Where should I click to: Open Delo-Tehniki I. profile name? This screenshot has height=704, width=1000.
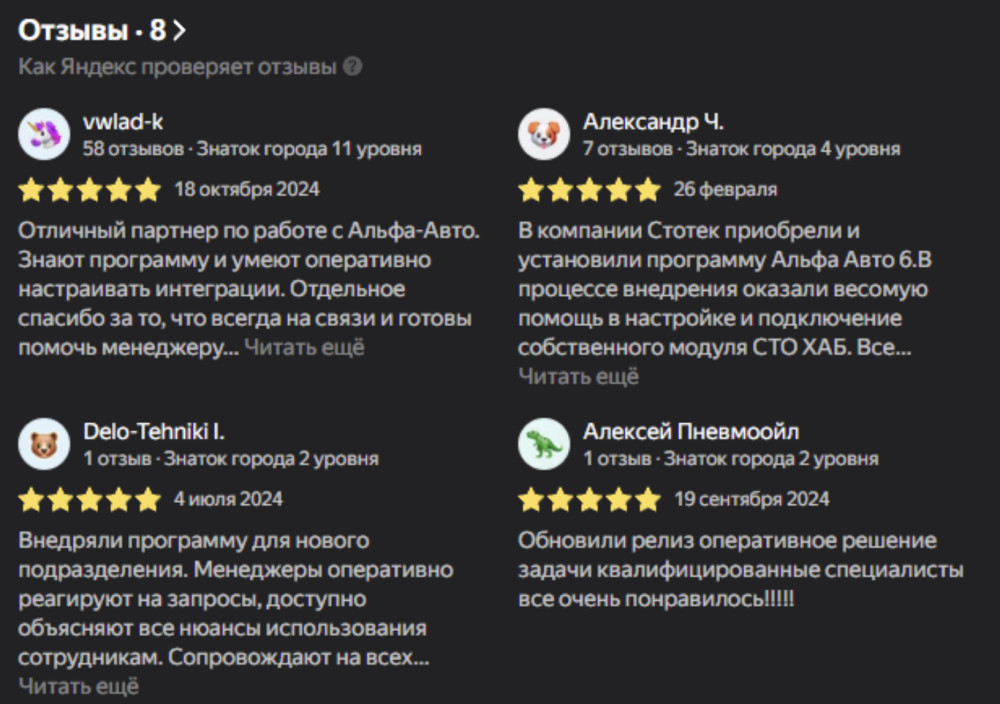point(154,432)
